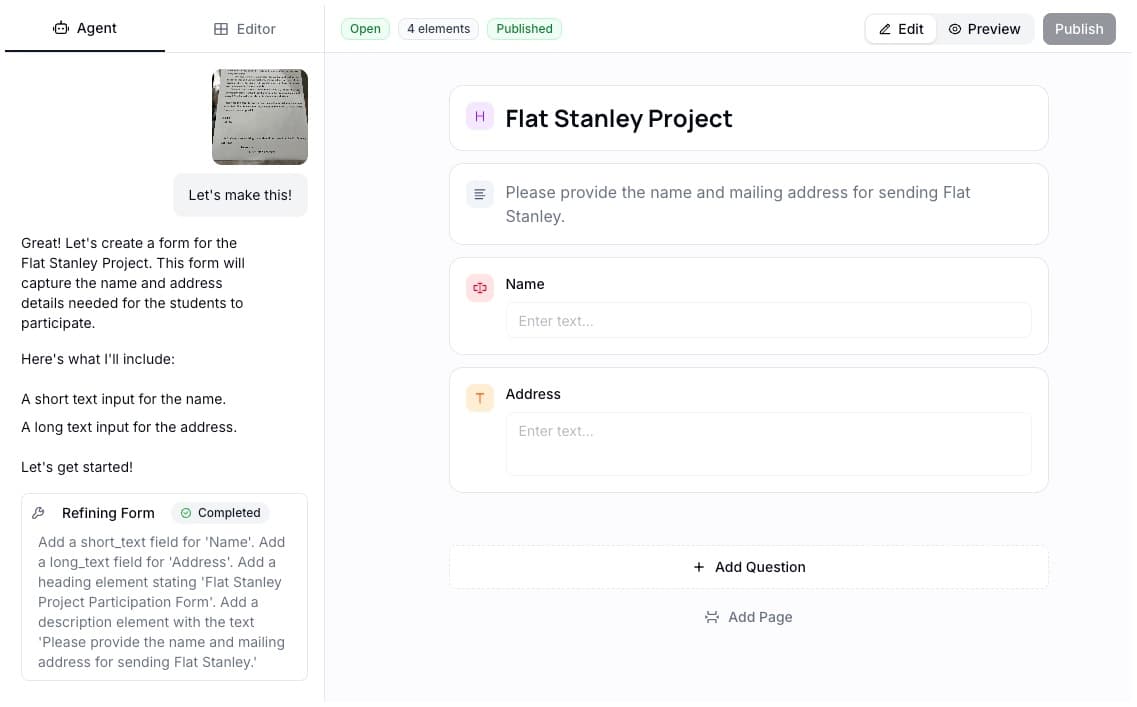Viewport: 1137px width, 707px height.
Task: Click the Open status badge
Action: coord(364,29)
